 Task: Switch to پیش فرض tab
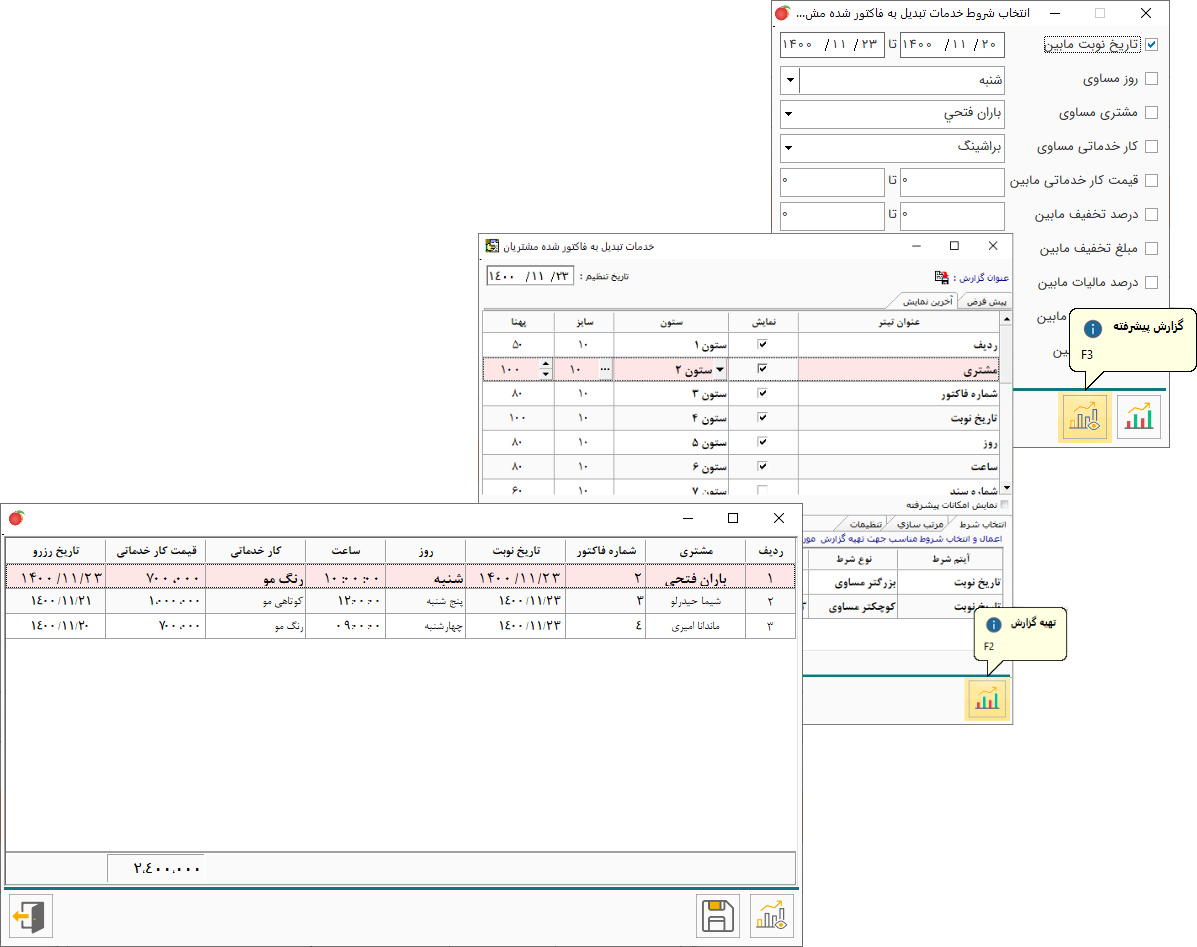coord(986,301)
